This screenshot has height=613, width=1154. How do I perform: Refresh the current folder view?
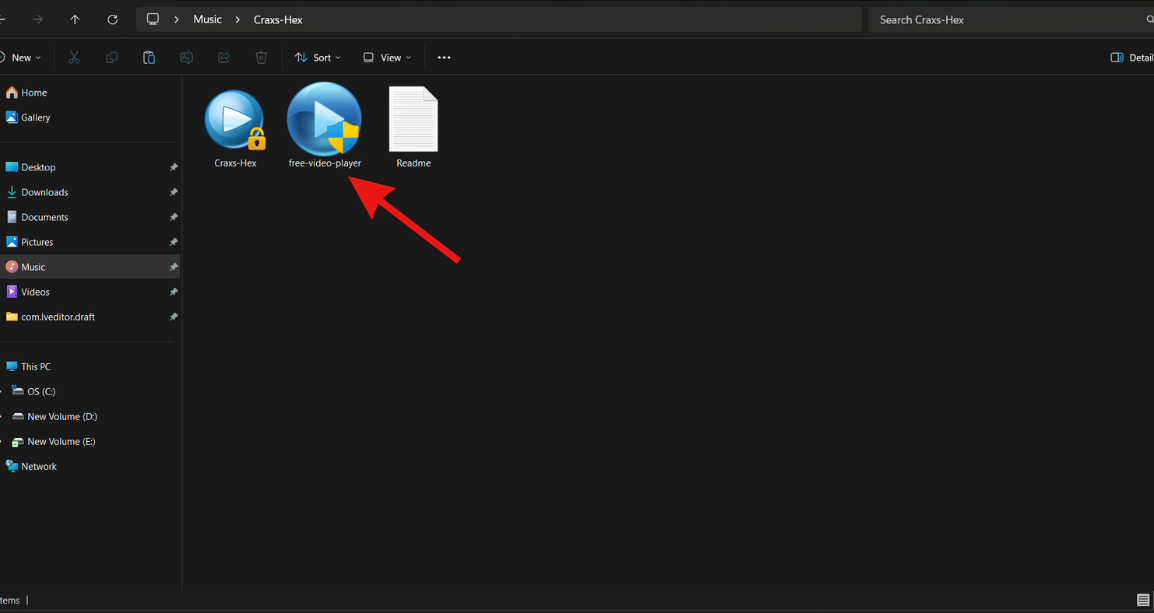tap(112, 20)
